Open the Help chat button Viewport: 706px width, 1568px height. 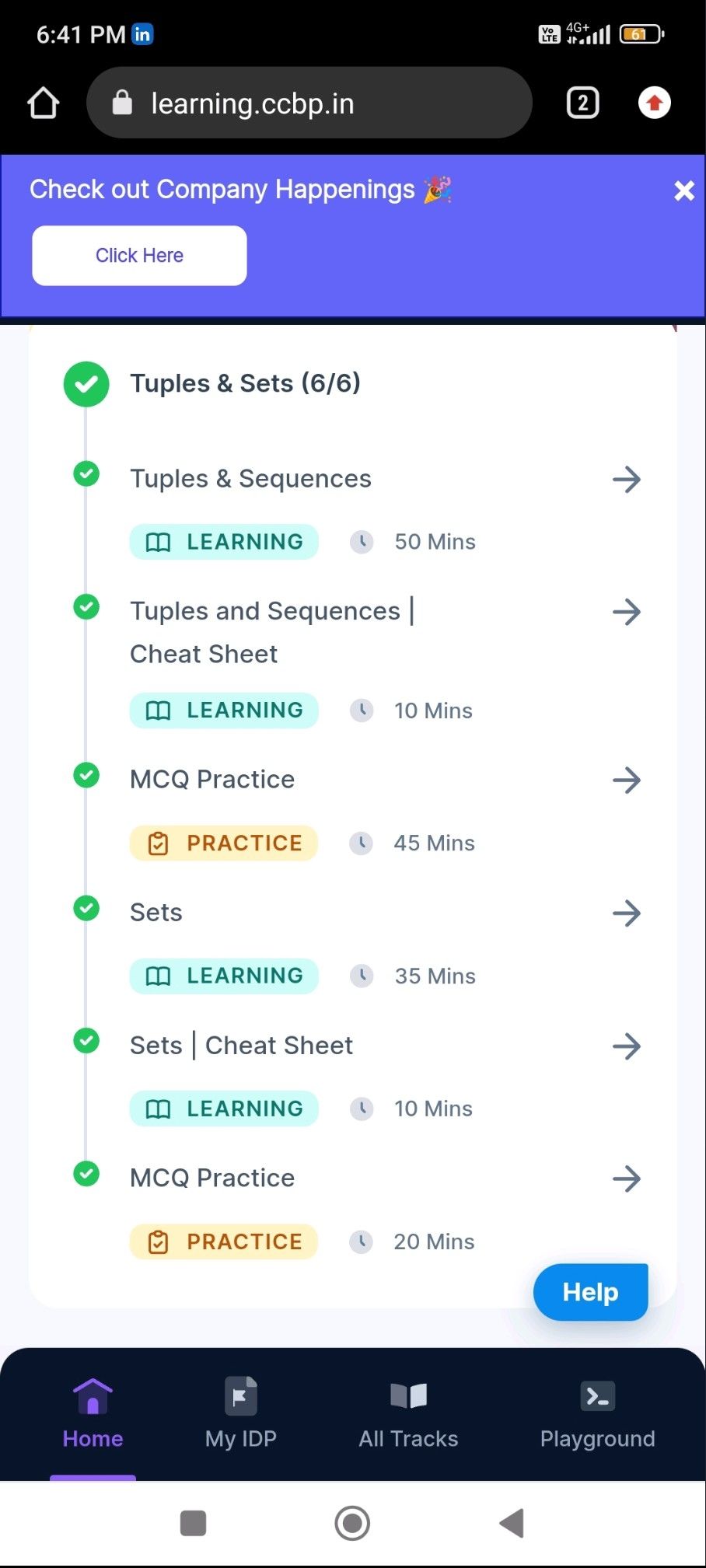[590, 1292]
